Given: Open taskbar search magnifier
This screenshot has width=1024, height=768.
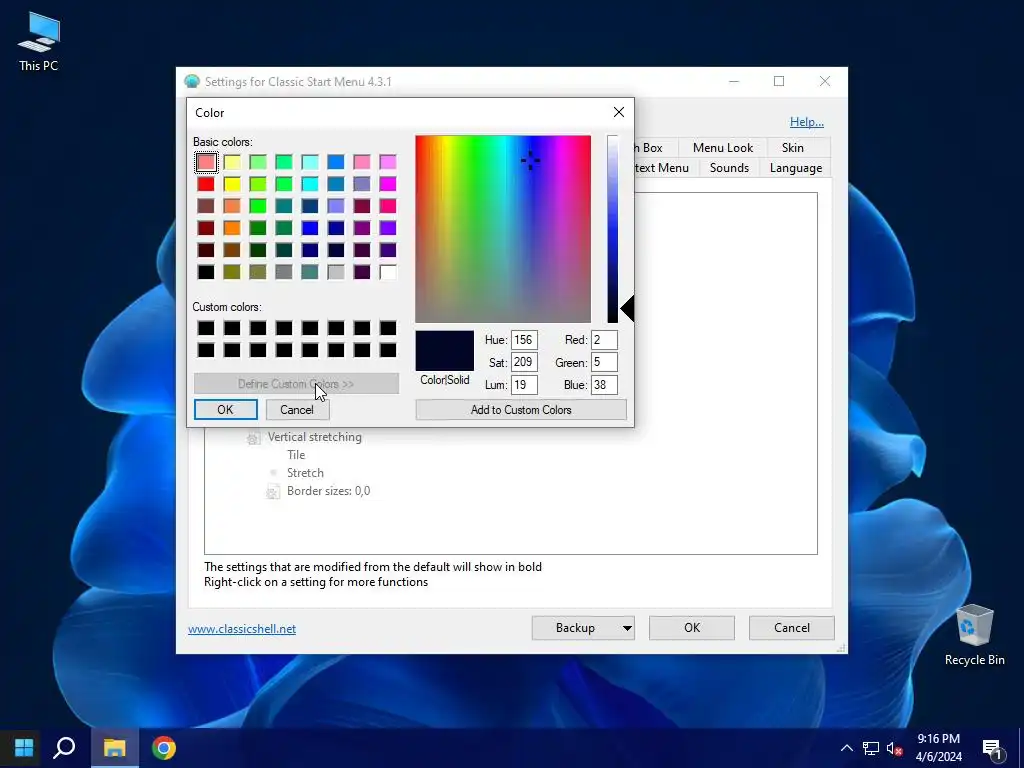Looking at the screenshot, I should (64, 748).
